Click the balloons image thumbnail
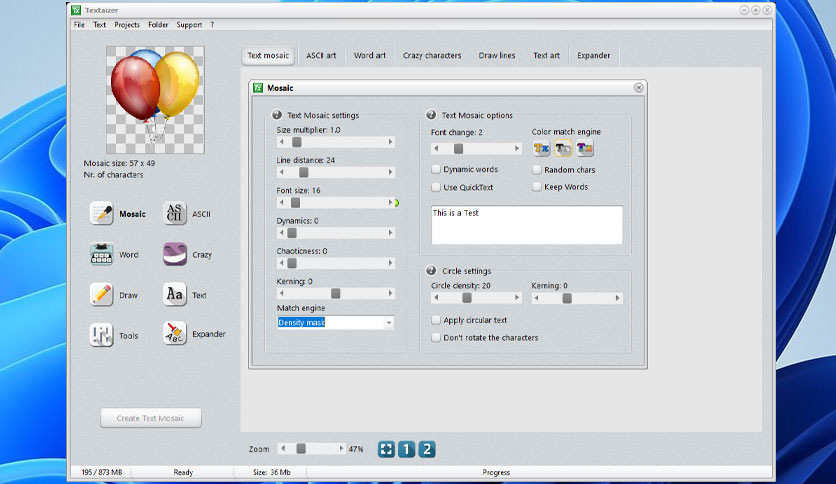Viewport: 836px width, 484px height. (155, 100)
